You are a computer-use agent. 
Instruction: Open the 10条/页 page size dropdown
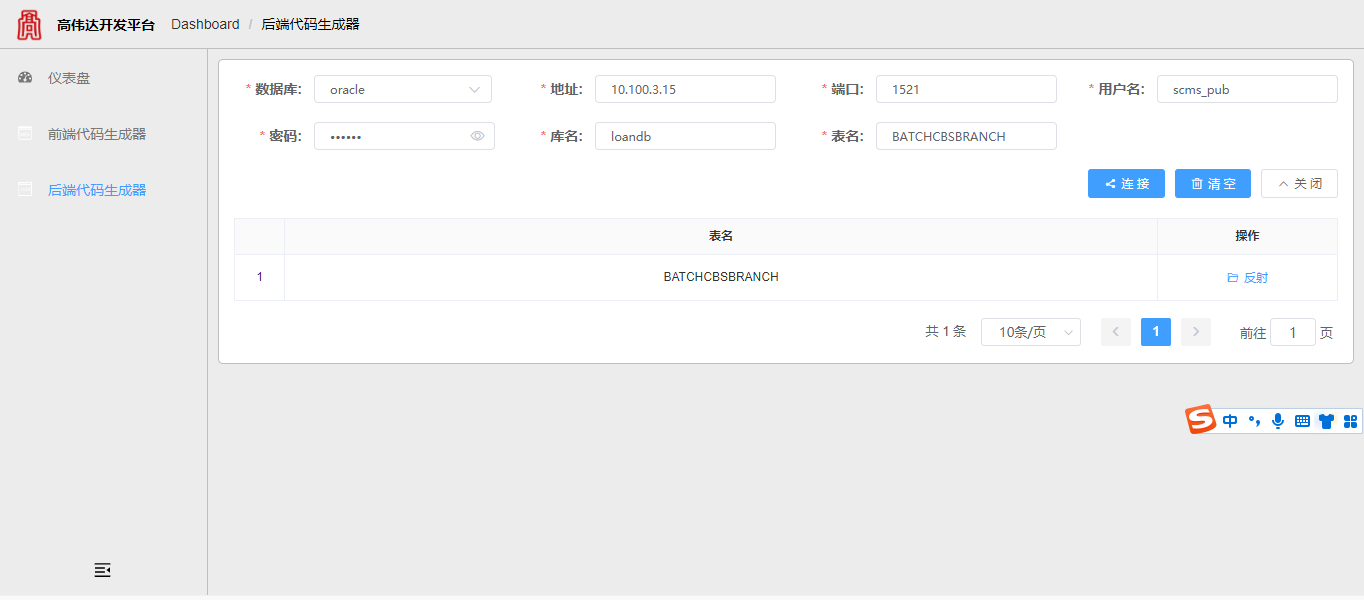1030,332
